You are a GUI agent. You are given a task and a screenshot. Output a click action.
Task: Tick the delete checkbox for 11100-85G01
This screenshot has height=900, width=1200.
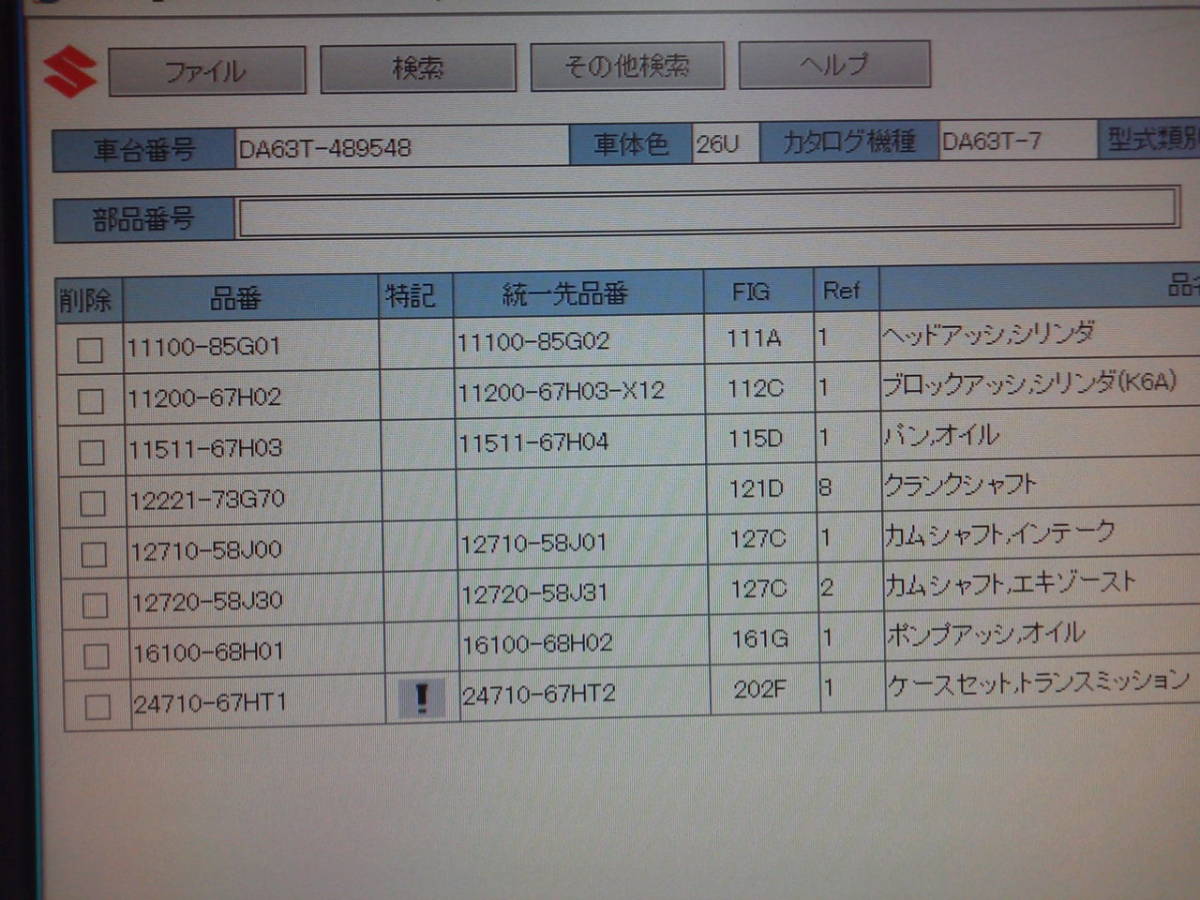(90, 349)
